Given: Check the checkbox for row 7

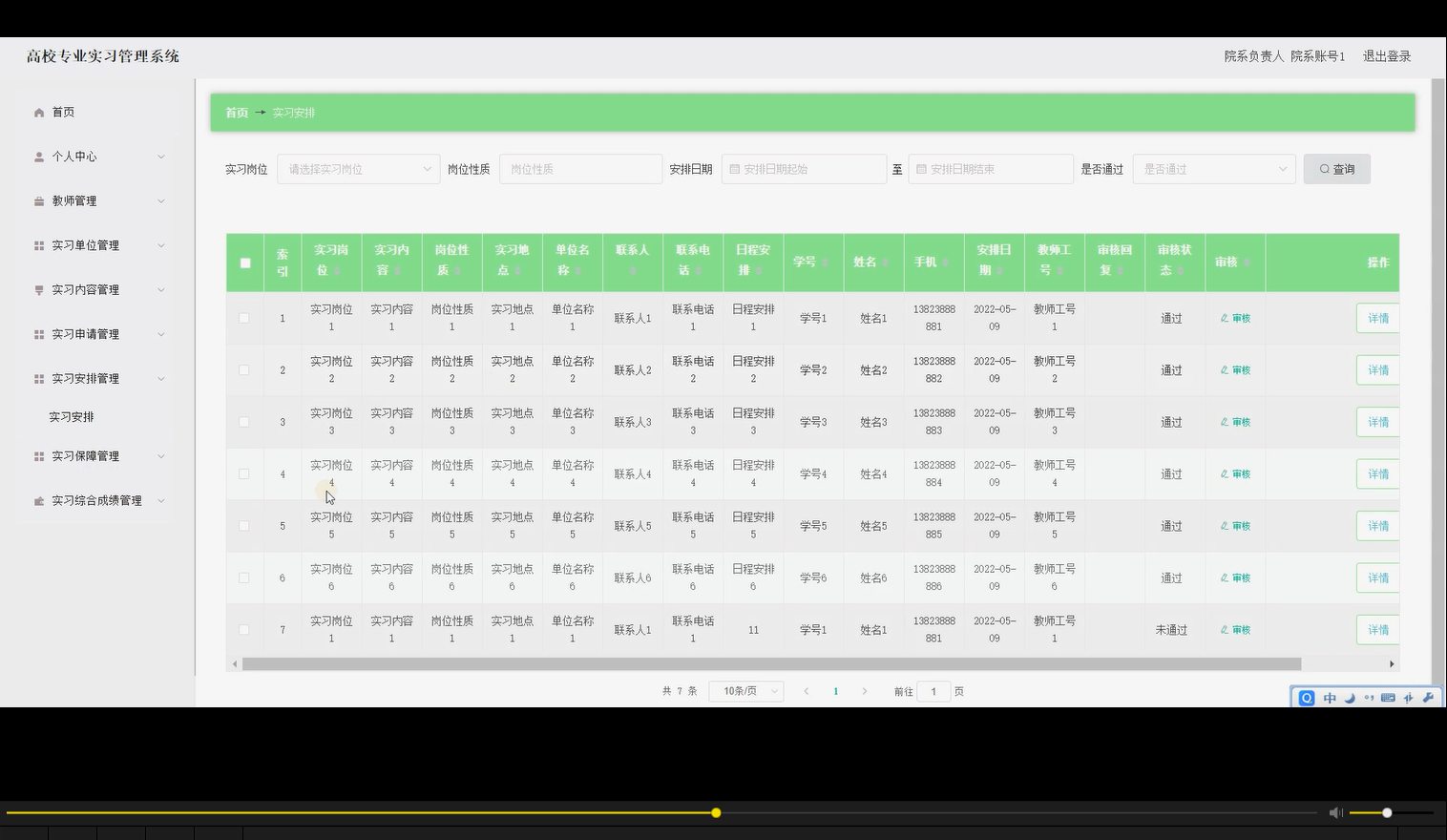Looking at the screenshot, I should 244,630.
